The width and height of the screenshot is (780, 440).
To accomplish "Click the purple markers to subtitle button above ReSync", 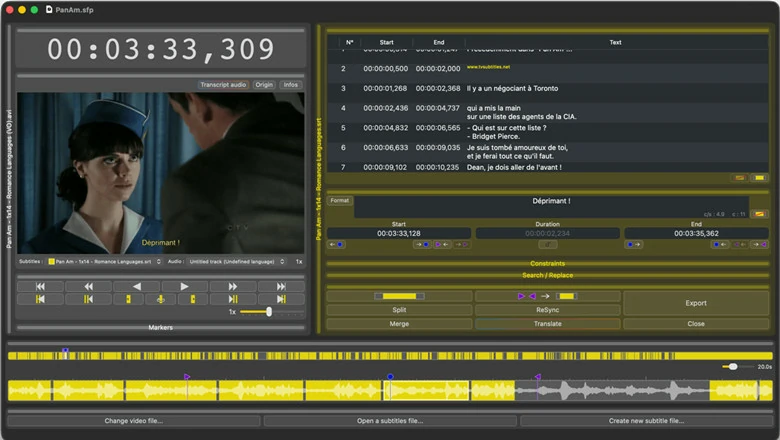I will click(x=547, y=296).
